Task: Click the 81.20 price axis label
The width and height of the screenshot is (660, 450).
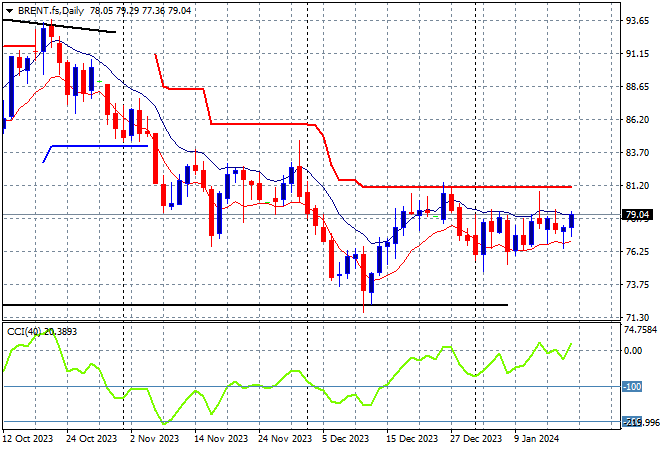Action: pos(637,186)
